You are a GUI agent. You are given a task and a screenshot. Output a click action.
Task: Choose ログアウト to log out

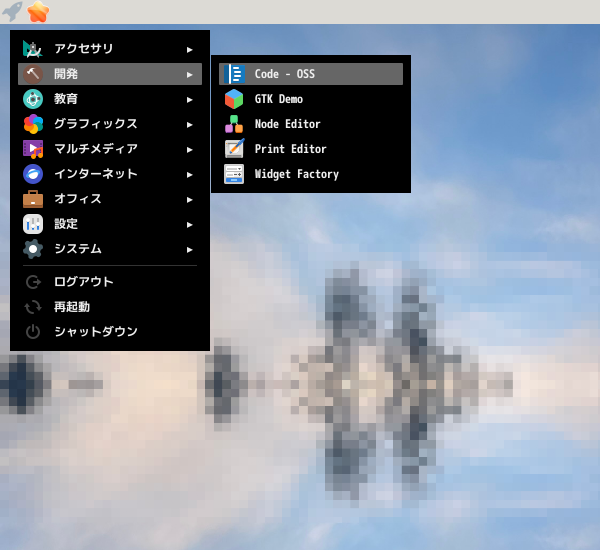[110, 282]
